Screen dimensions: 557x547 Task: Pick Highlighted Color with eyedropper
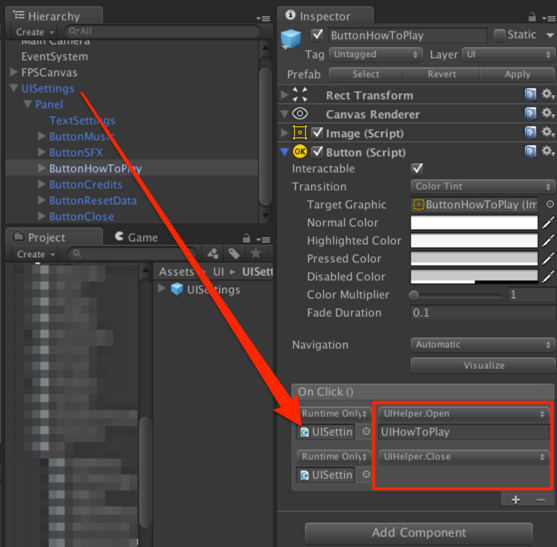point(548,240)
